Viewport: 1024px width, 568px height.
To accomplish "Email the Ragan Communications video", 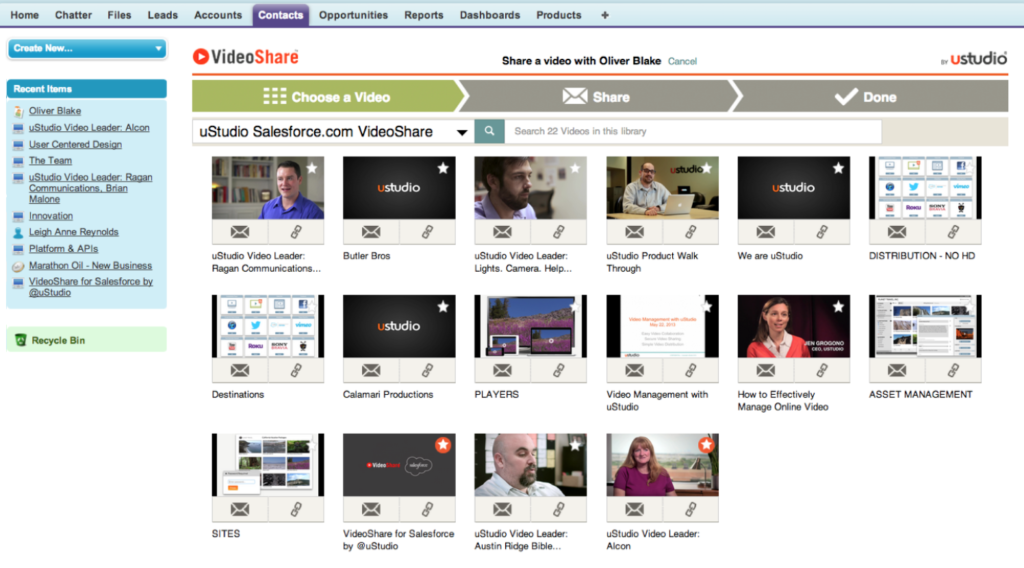I will pyautogui.click(x=240, y=232).
